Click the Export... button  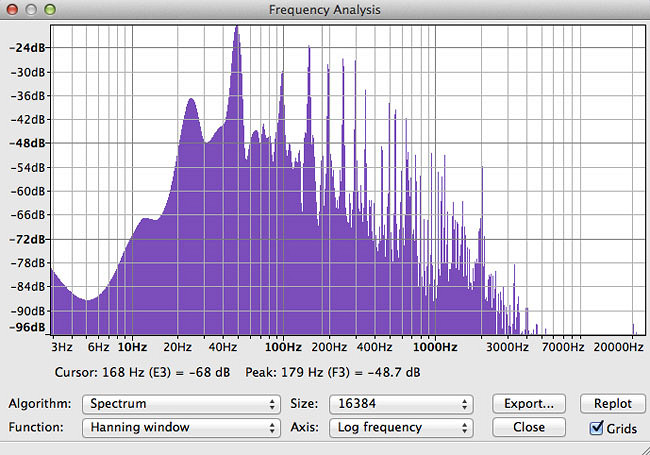pos(529,404)
